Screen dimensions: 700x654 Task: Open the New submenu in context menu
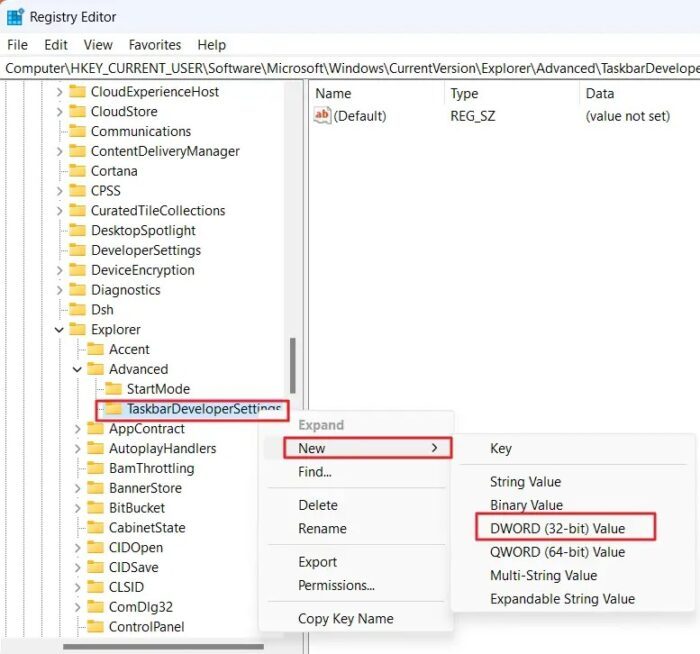[x=368, y=448]
